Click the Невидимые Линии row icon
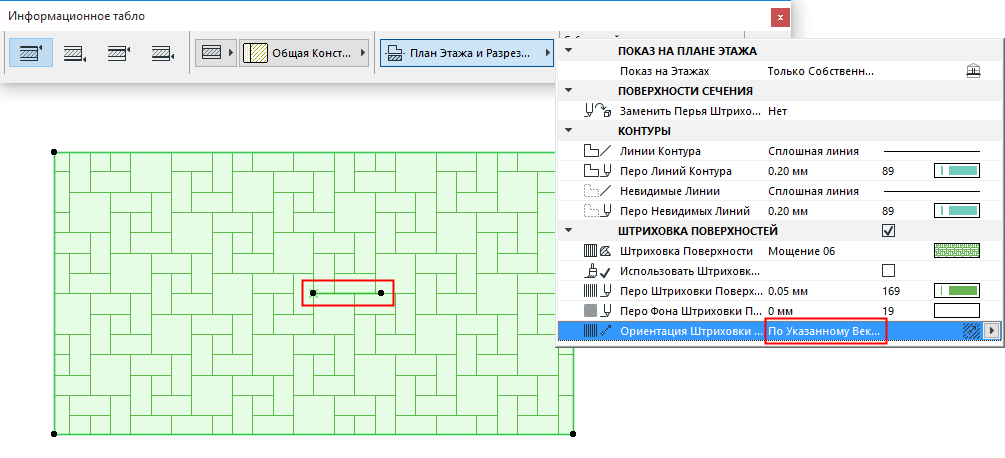This screenshot has width=1005, height=458. (x=598, y=191)
